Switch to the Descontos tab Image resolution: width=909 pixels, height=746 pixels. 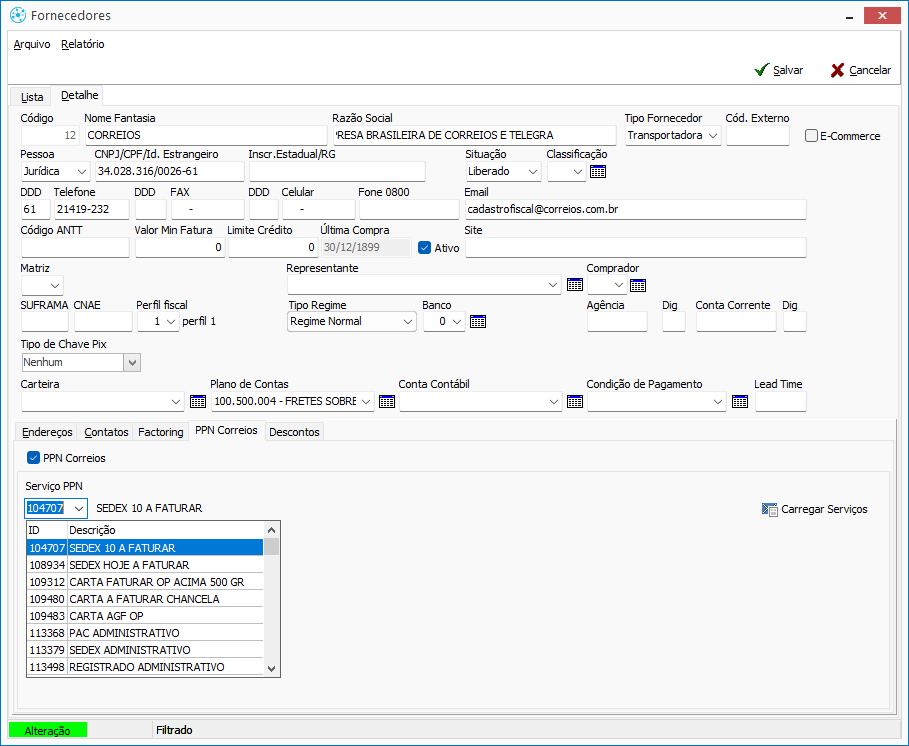pos(294,432)
